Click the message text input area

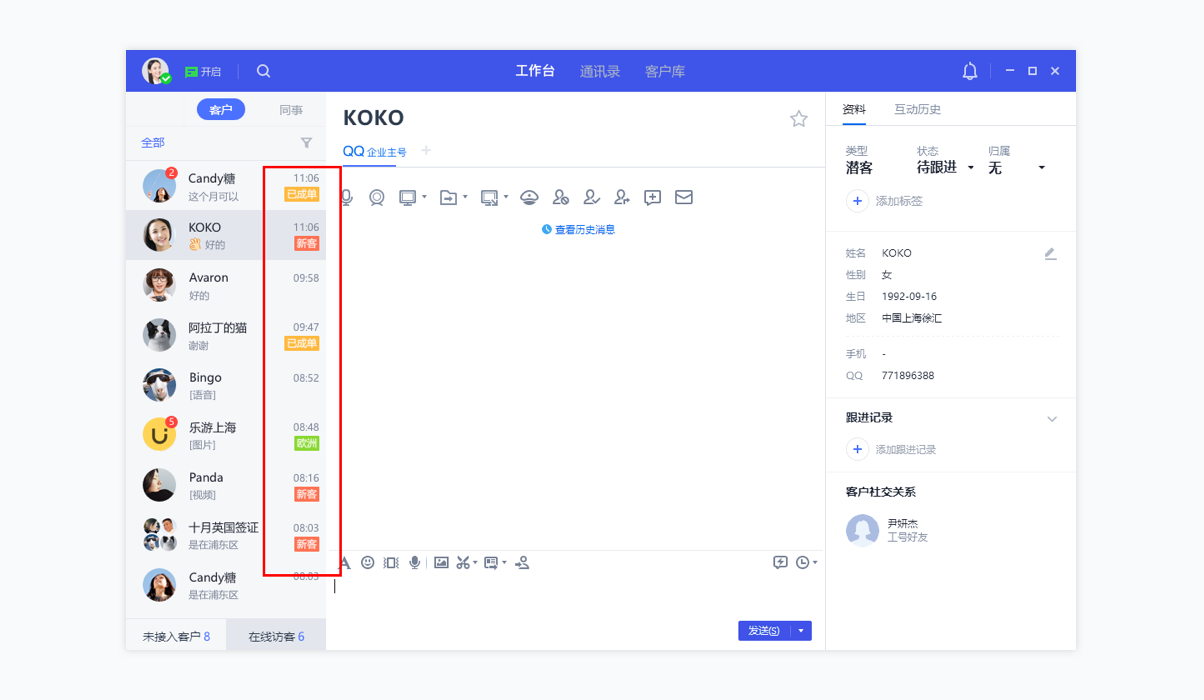pos(576,596)
